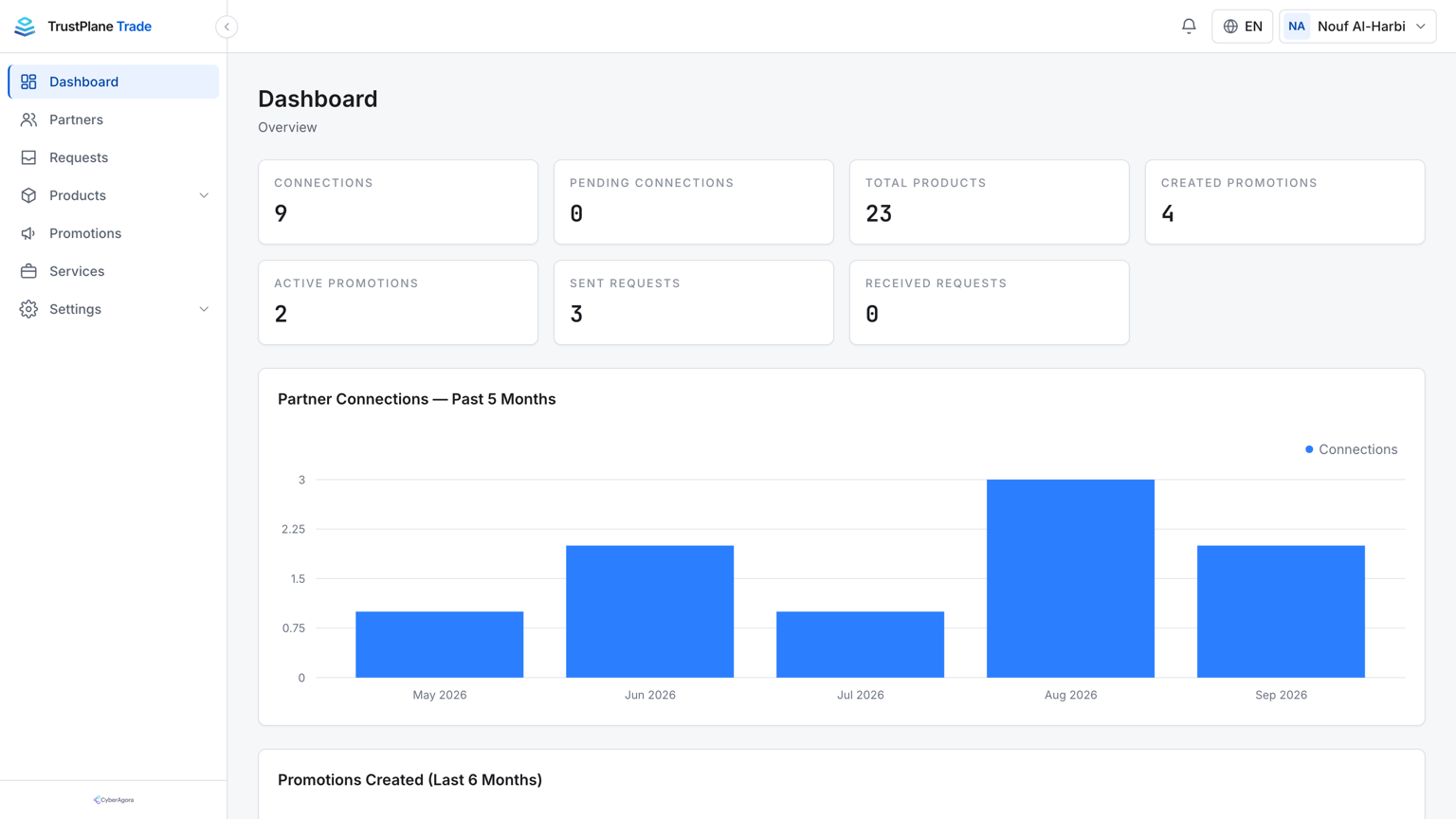This screenshot has width=1456, height=819.
Task: Open the Partners page
Action: [114, 119]
